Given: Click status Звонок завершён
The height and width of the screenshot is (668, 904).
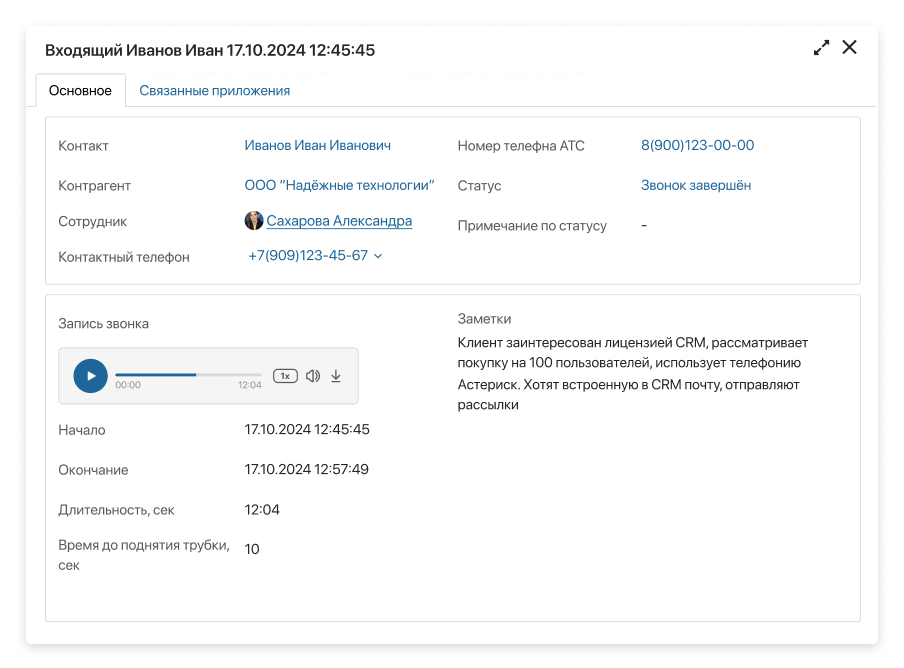Looking at the screenshot, I should [x=696, y=185].
